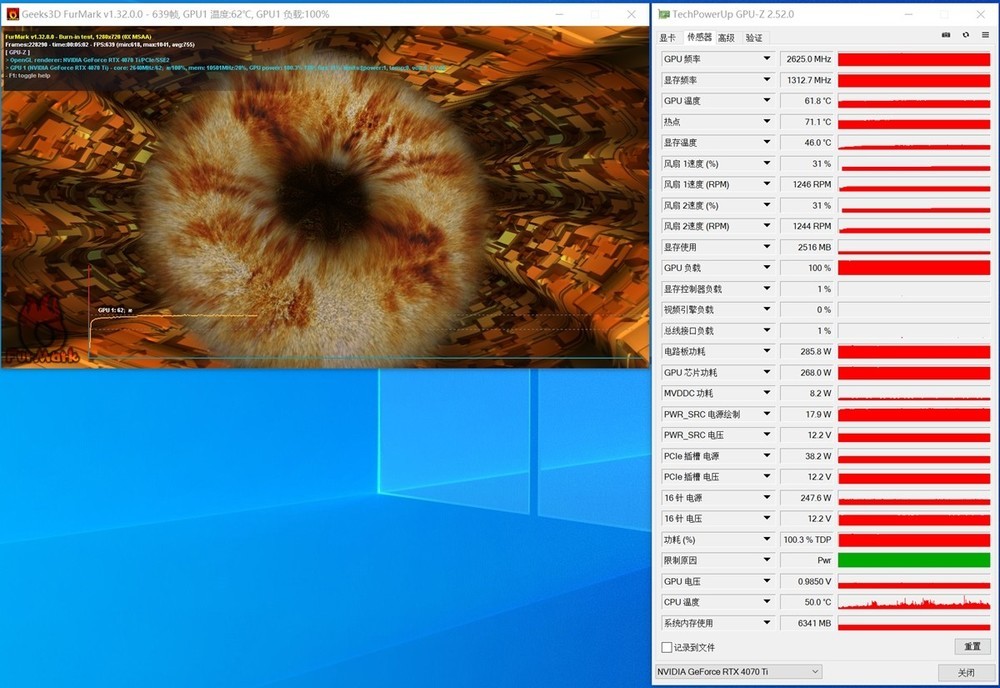Expand the GPU 频率 sensor dropdown
This screenshot has height=688, width=1000.
click(767, 59)
